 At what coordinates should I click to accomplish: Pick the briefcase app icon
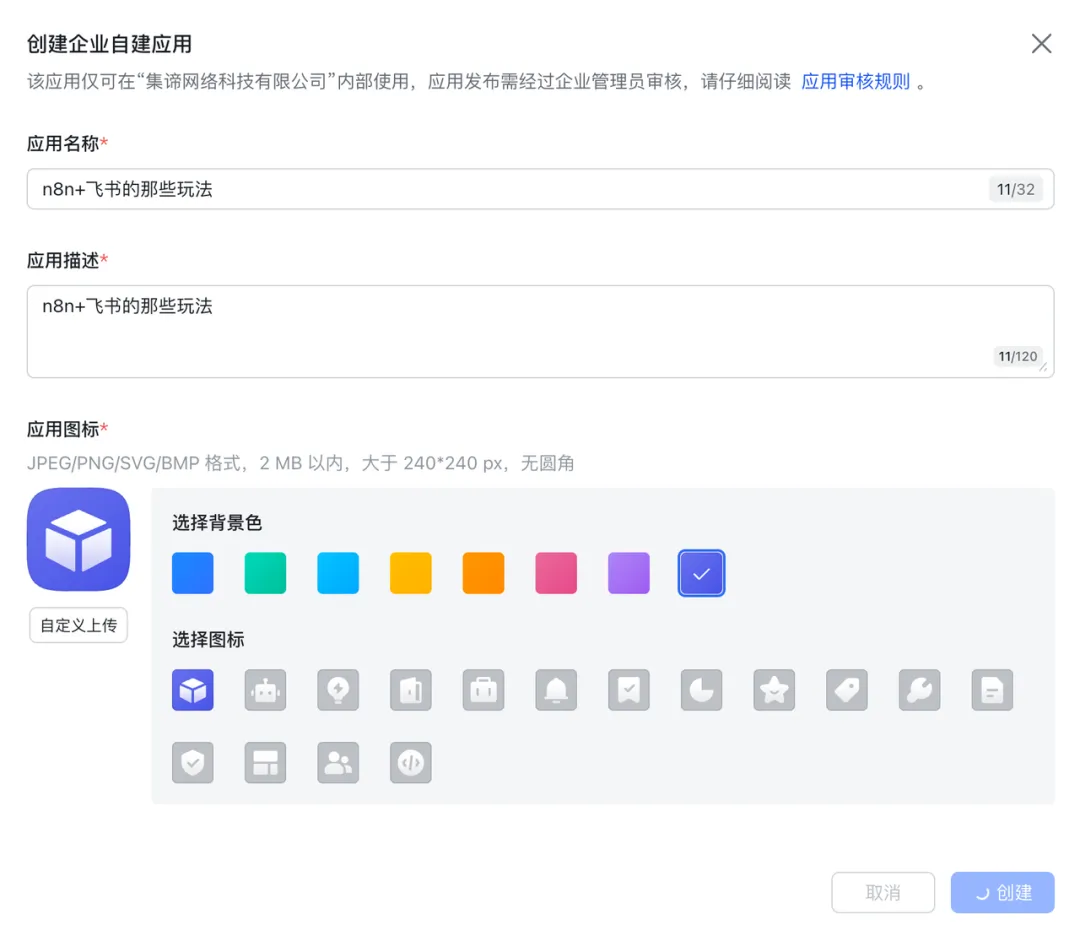click(x=484, y=690)
